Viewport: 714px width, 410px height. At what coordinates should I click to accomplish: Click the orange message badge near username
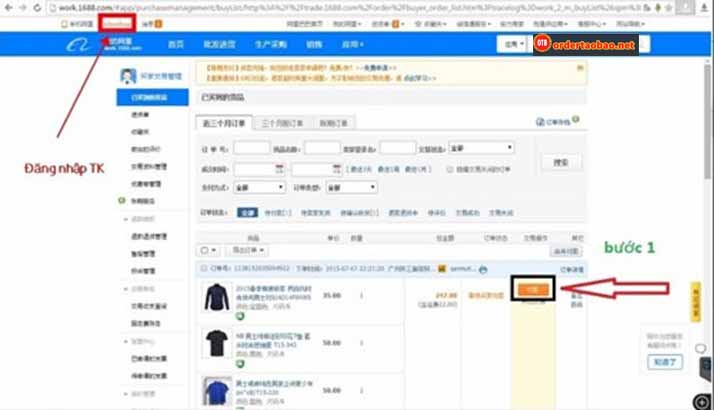pos(158,24)
